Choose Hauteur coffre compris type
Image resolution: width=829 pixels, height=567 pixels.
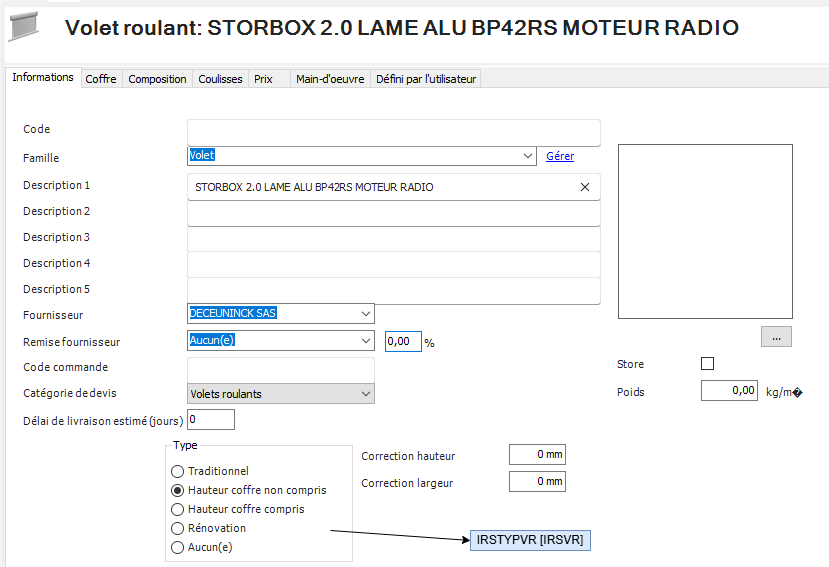(x=178, y=509)
